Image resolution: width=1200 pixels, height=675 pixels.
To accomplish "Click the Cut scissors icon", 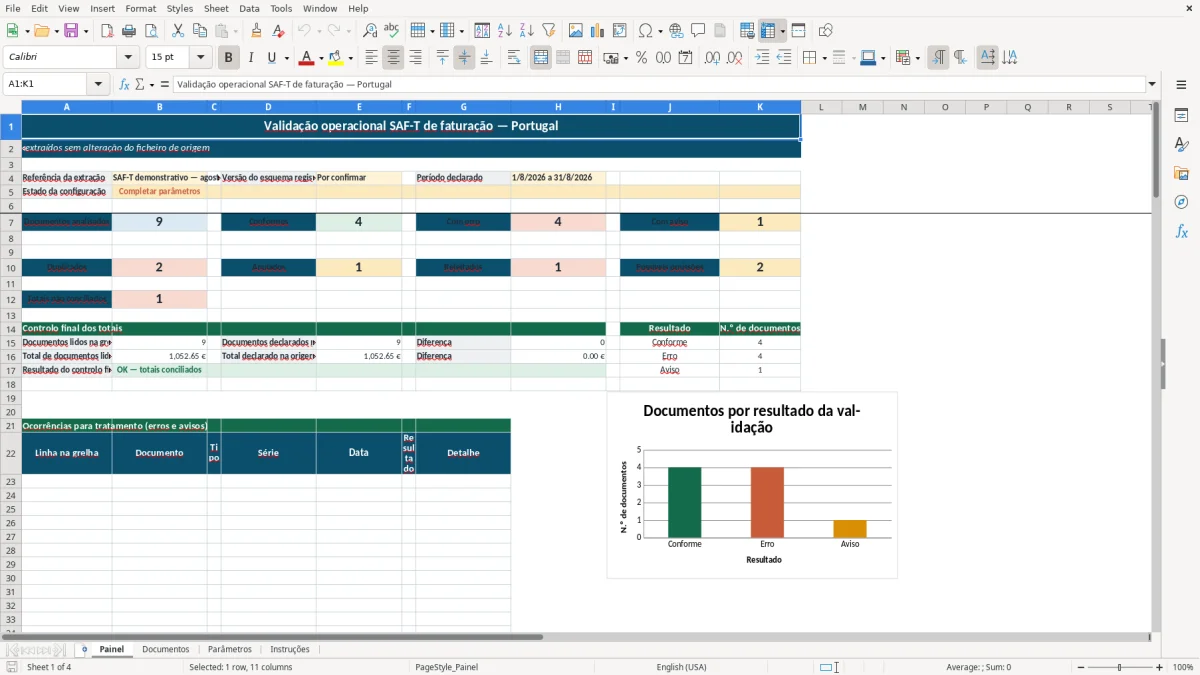I will 178,31.
